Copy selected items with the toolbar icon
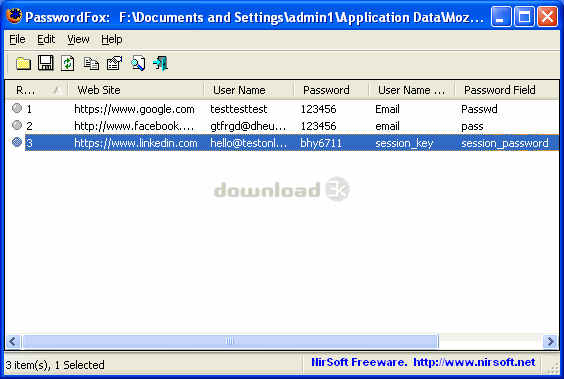The height and width of the screenshot is (379, 564). click(x=91, y=64)
